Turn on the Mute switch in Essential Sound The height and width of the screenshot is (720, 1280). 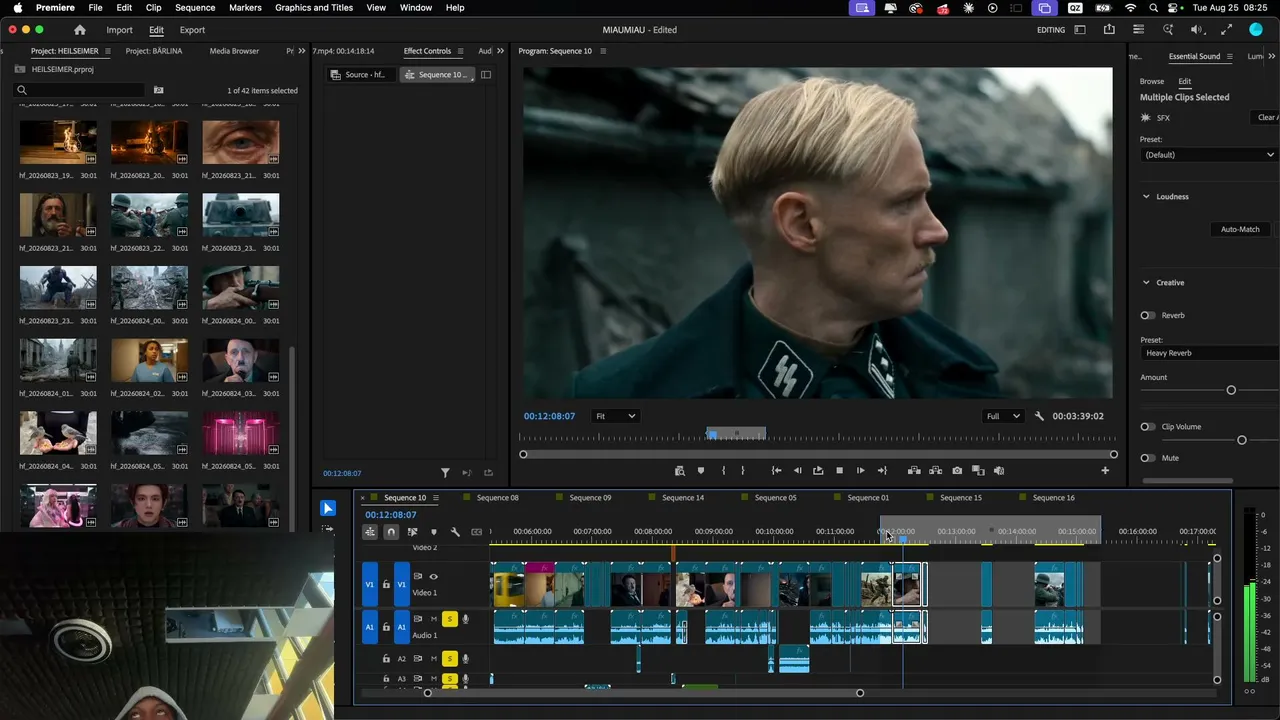(1148, 458)
